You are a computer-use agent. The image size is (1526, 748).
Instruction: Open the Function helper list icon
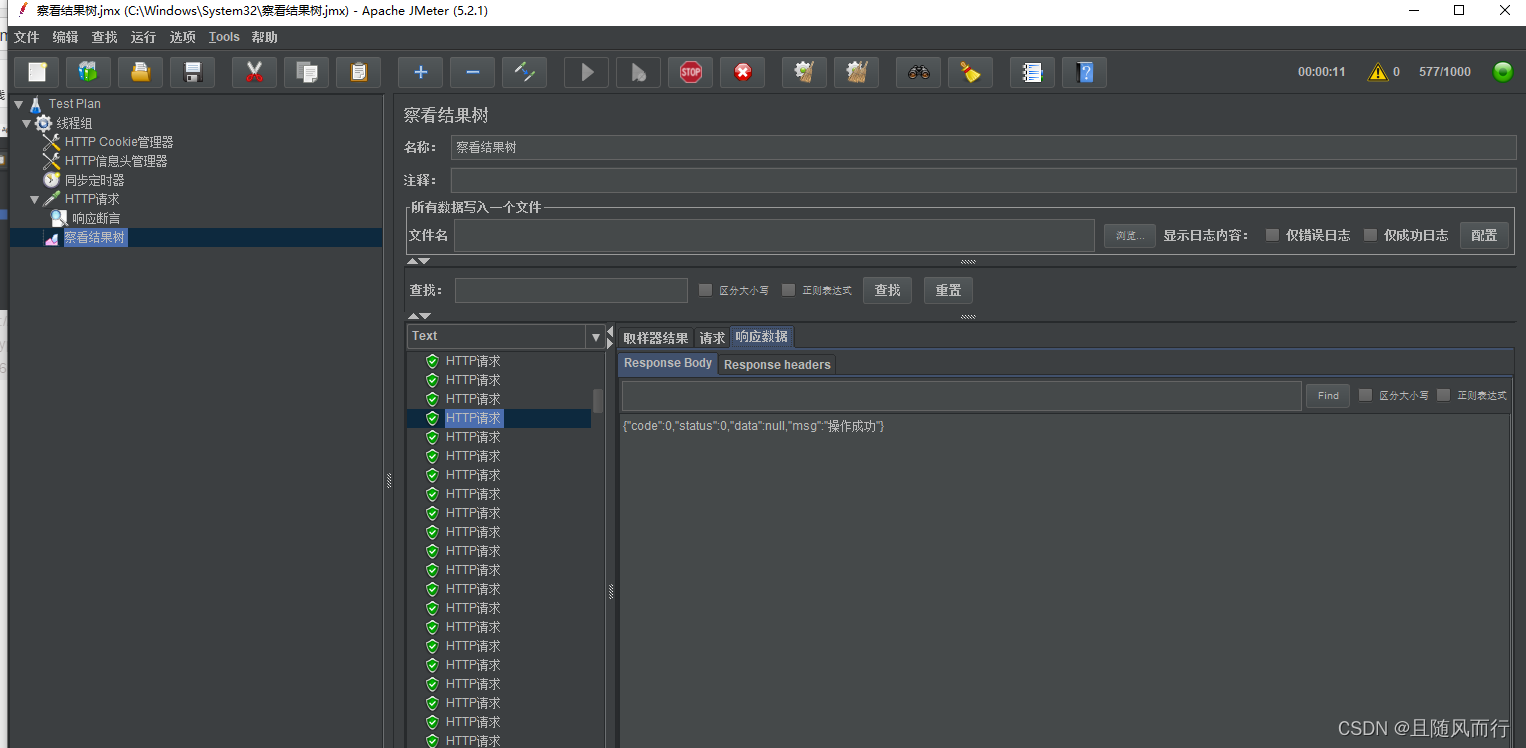(x=1033, y=72)
